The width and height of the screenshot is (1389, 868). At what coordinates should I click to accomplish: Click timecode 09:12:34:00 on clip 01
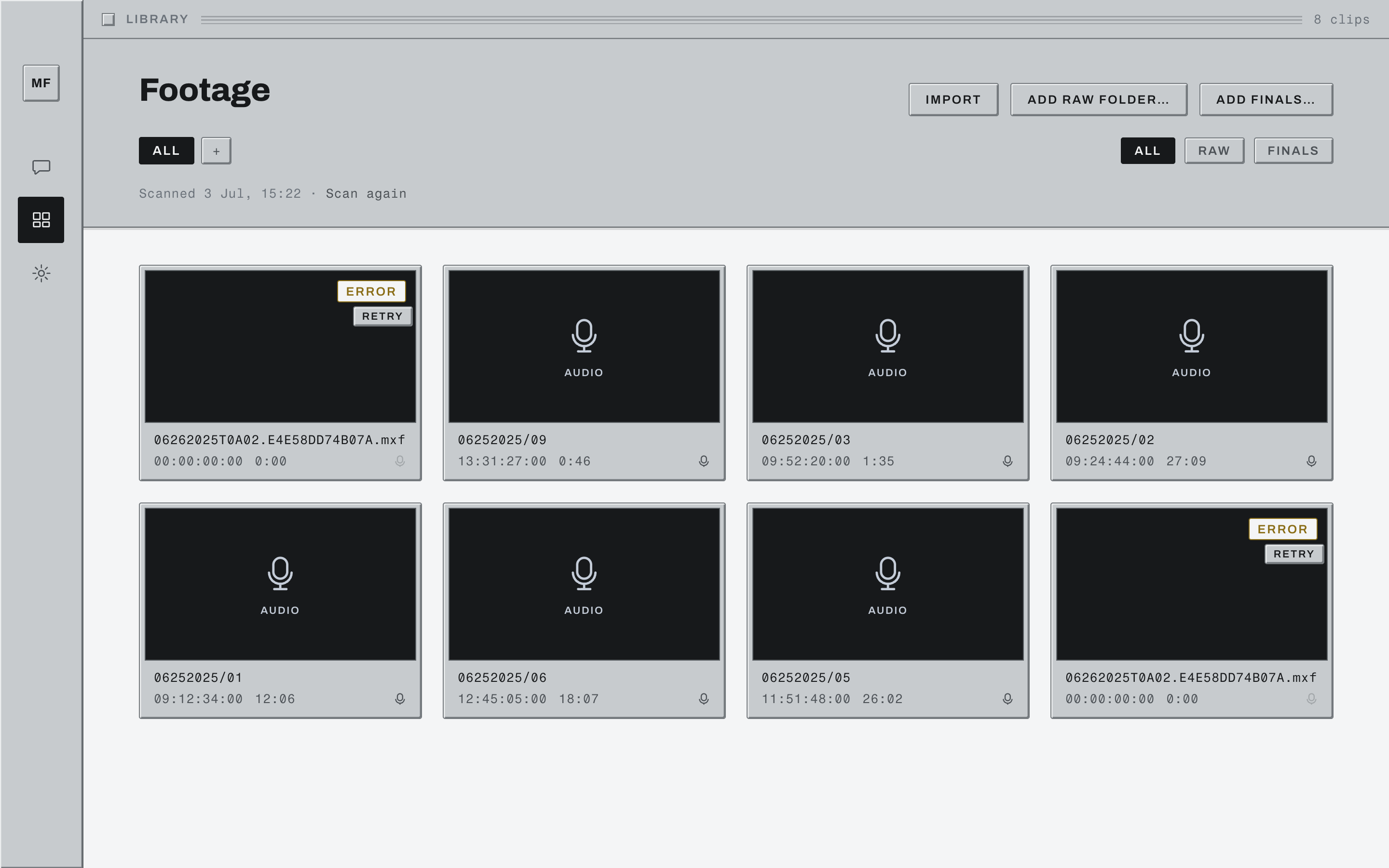tap(199, 699)
